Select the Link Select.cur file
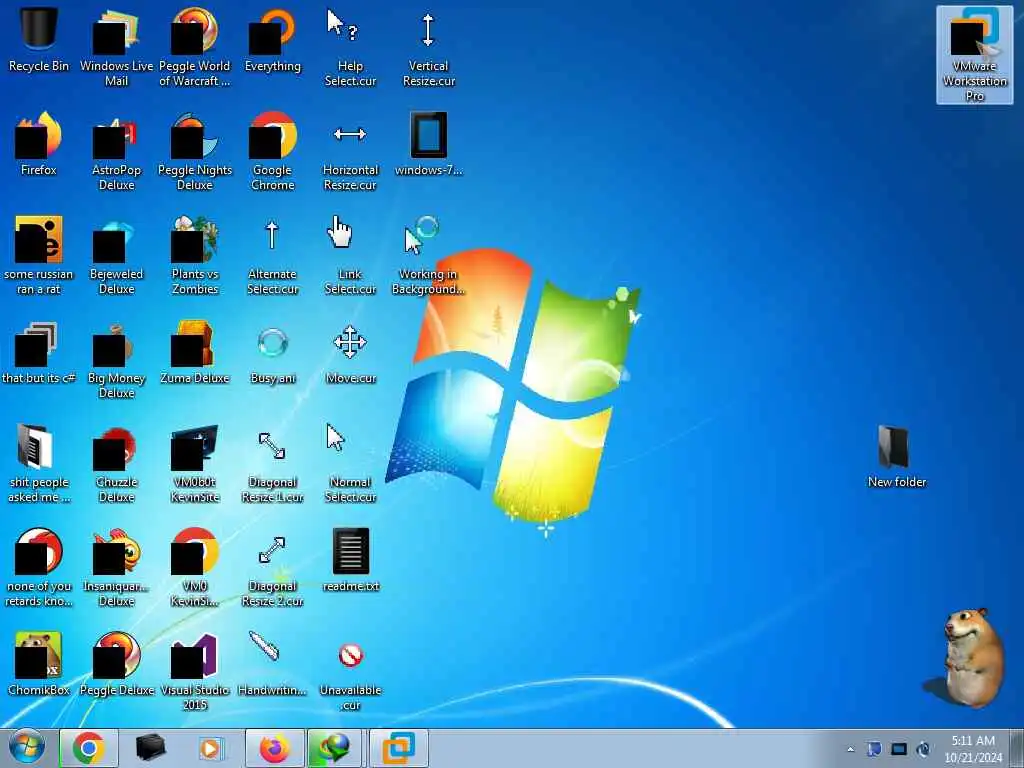 click(350, 255)
